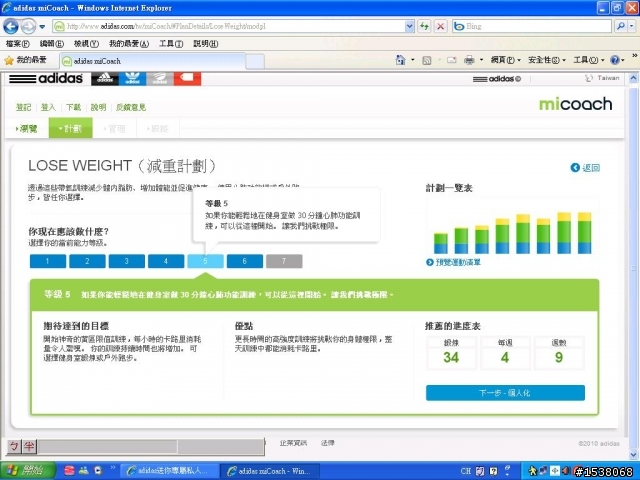Click the 返回 back arrow link
The height and width of the screenshot is (480, 640).
[585, 168]
